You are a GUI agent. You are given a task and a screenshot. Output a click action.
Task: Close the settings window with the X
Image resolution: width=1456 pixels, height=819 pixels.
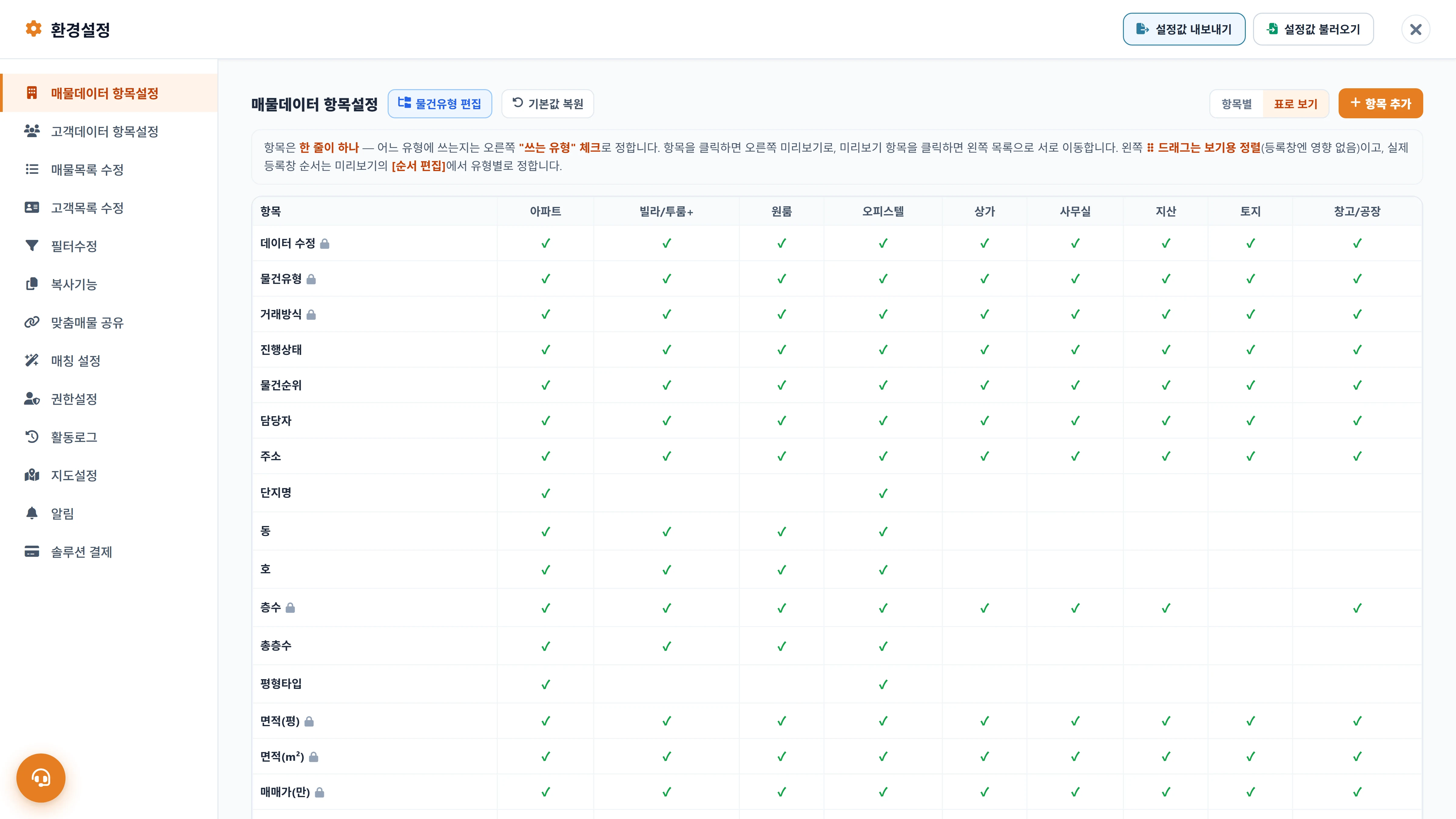[1415, 29]
